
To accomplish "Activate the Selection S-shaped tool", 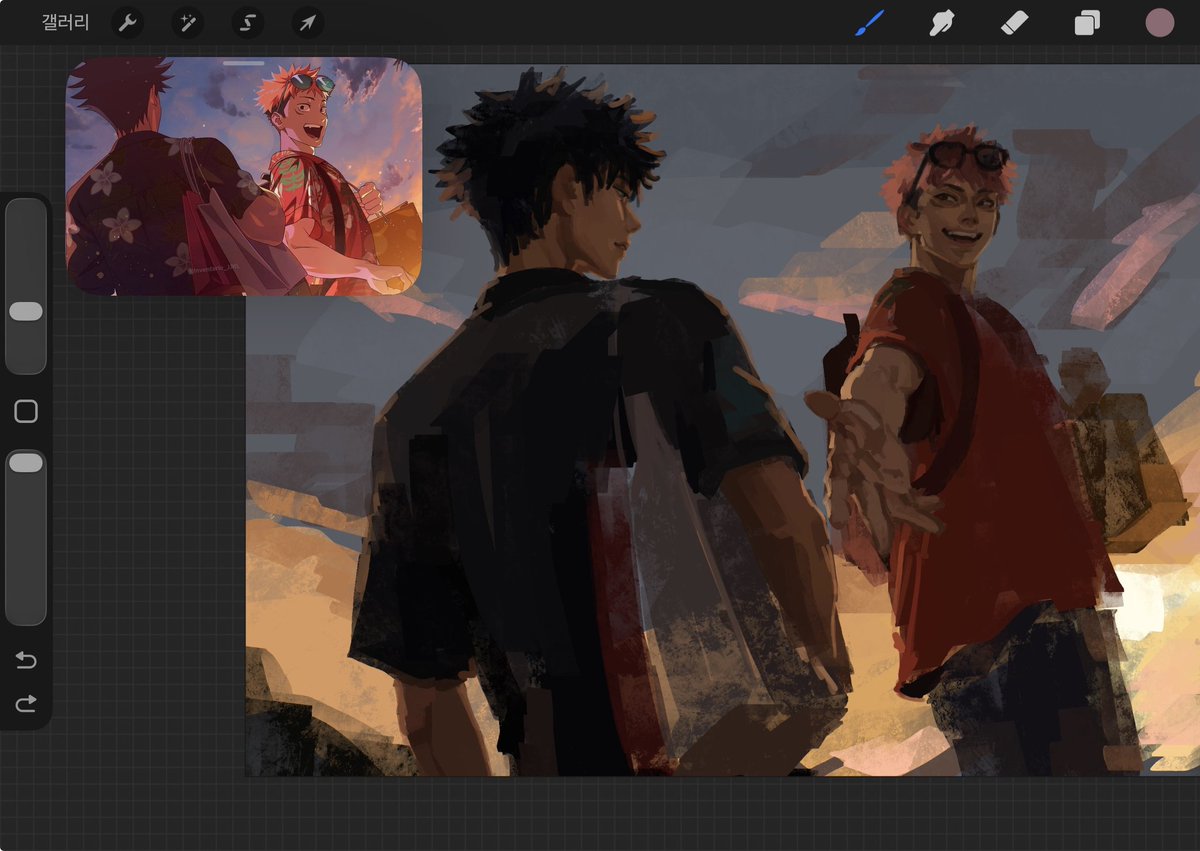I will 247,22.
